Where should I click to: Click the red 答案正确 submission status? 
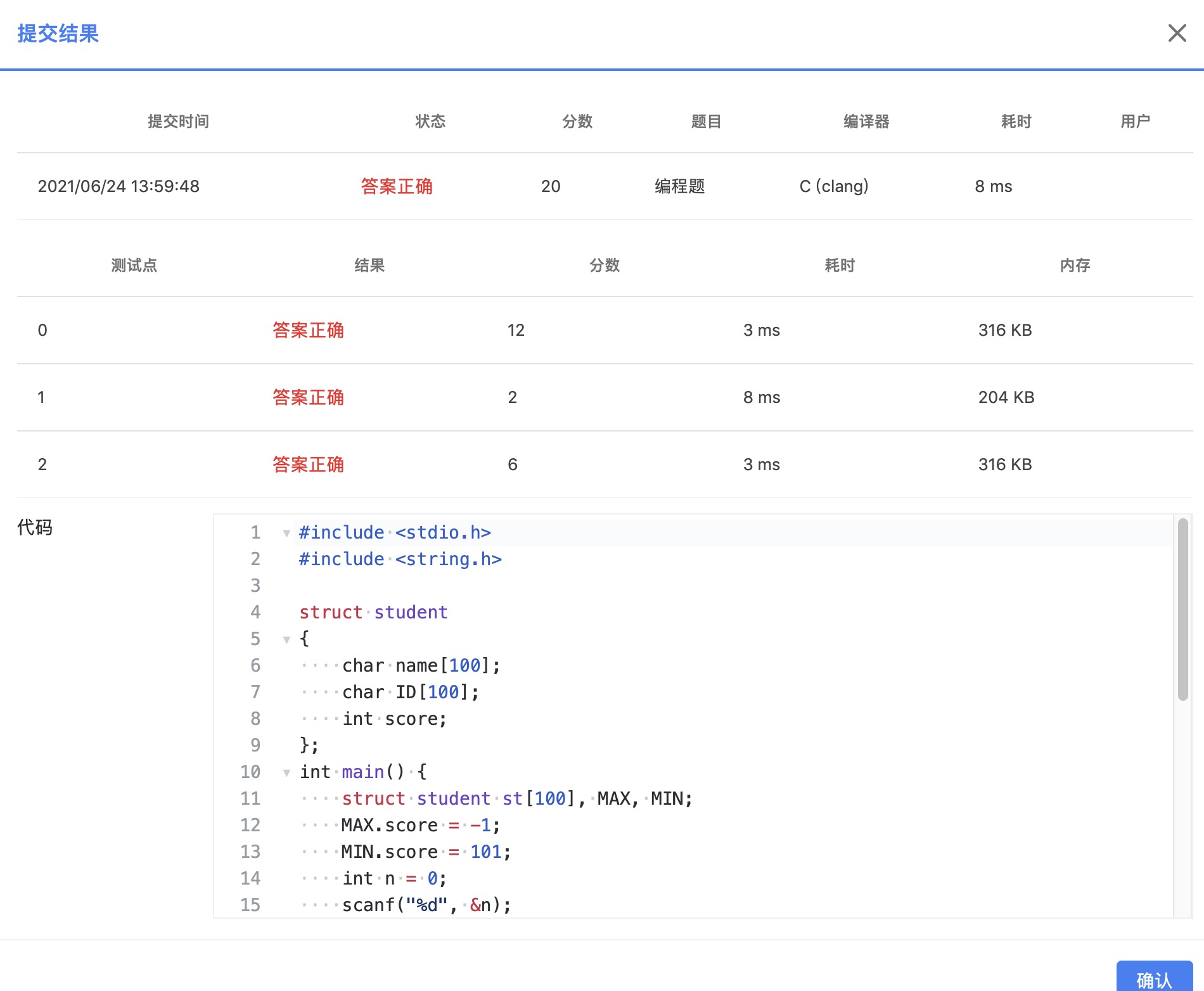[395, 186]
